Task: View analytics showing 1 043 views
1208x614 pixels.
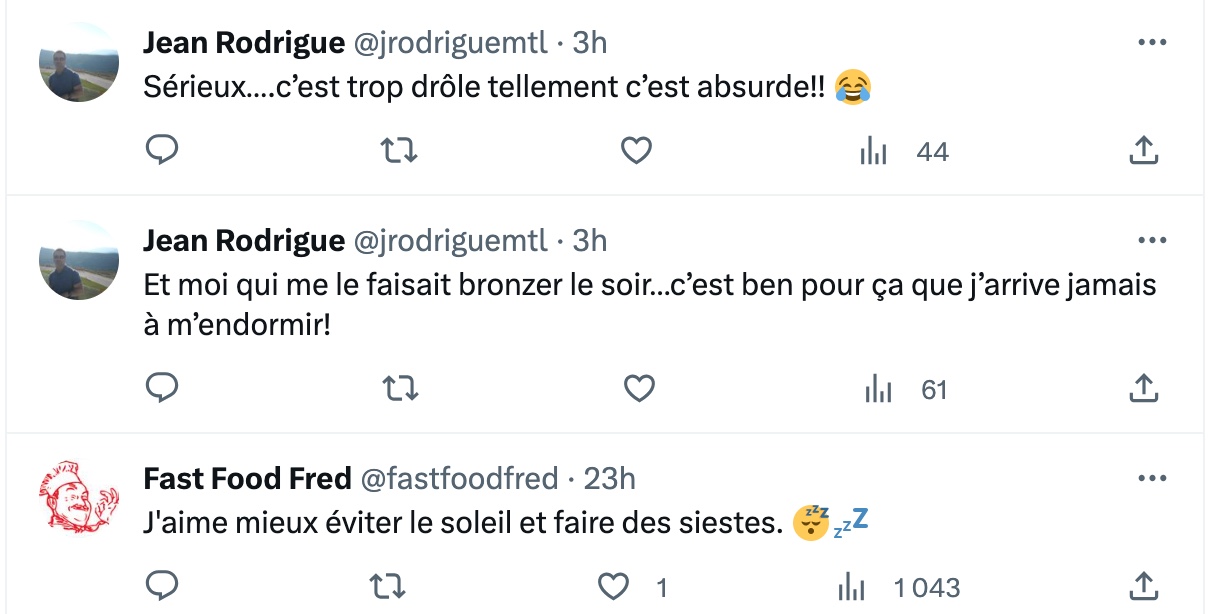Action: (x=897, y=587)
